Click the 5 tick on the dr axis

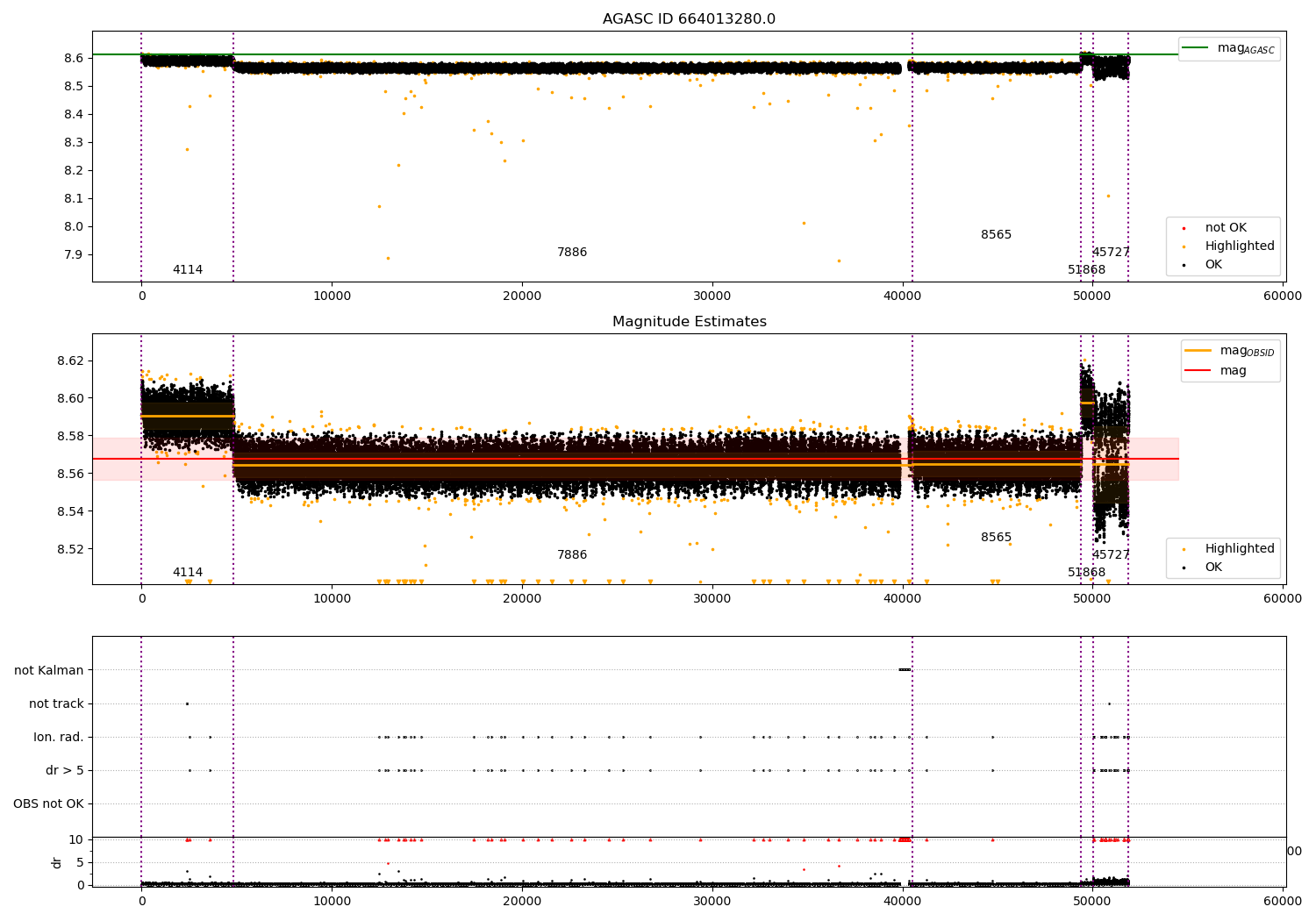click(x=80, y=862)
